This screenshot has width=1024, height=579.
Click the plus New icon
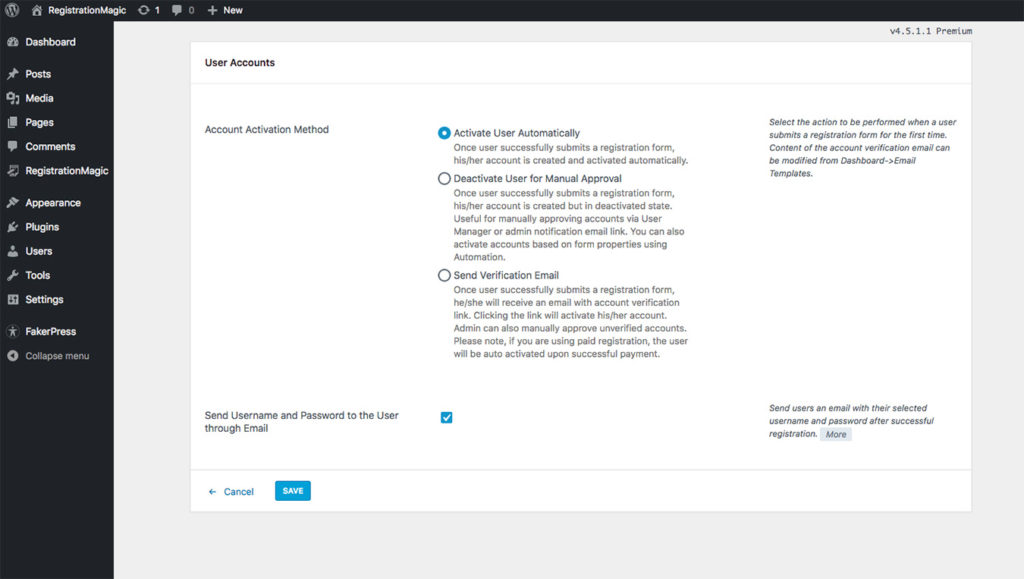click(212, 10)
